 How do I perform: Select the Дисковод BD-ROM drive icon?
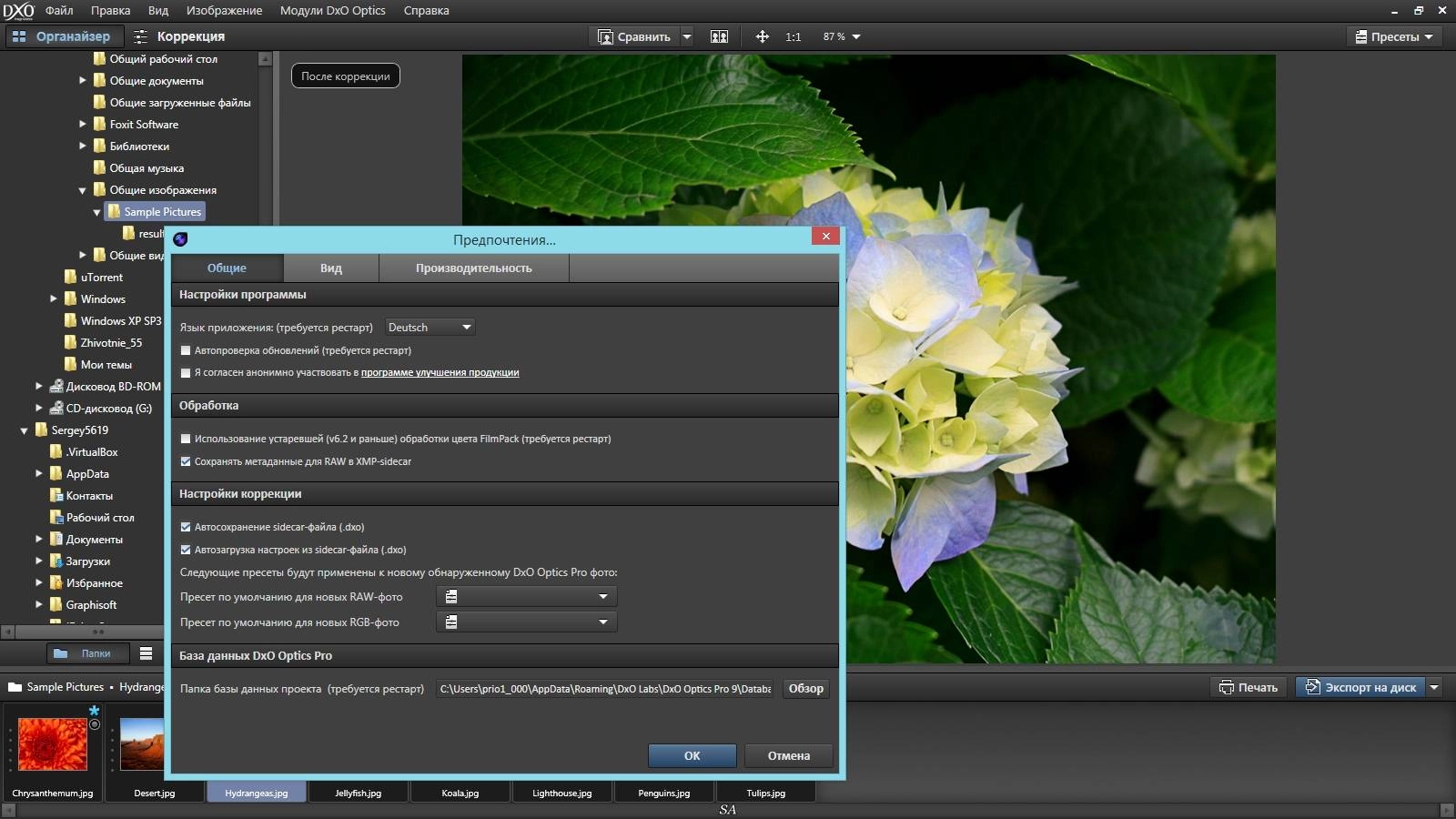point(56,386)
